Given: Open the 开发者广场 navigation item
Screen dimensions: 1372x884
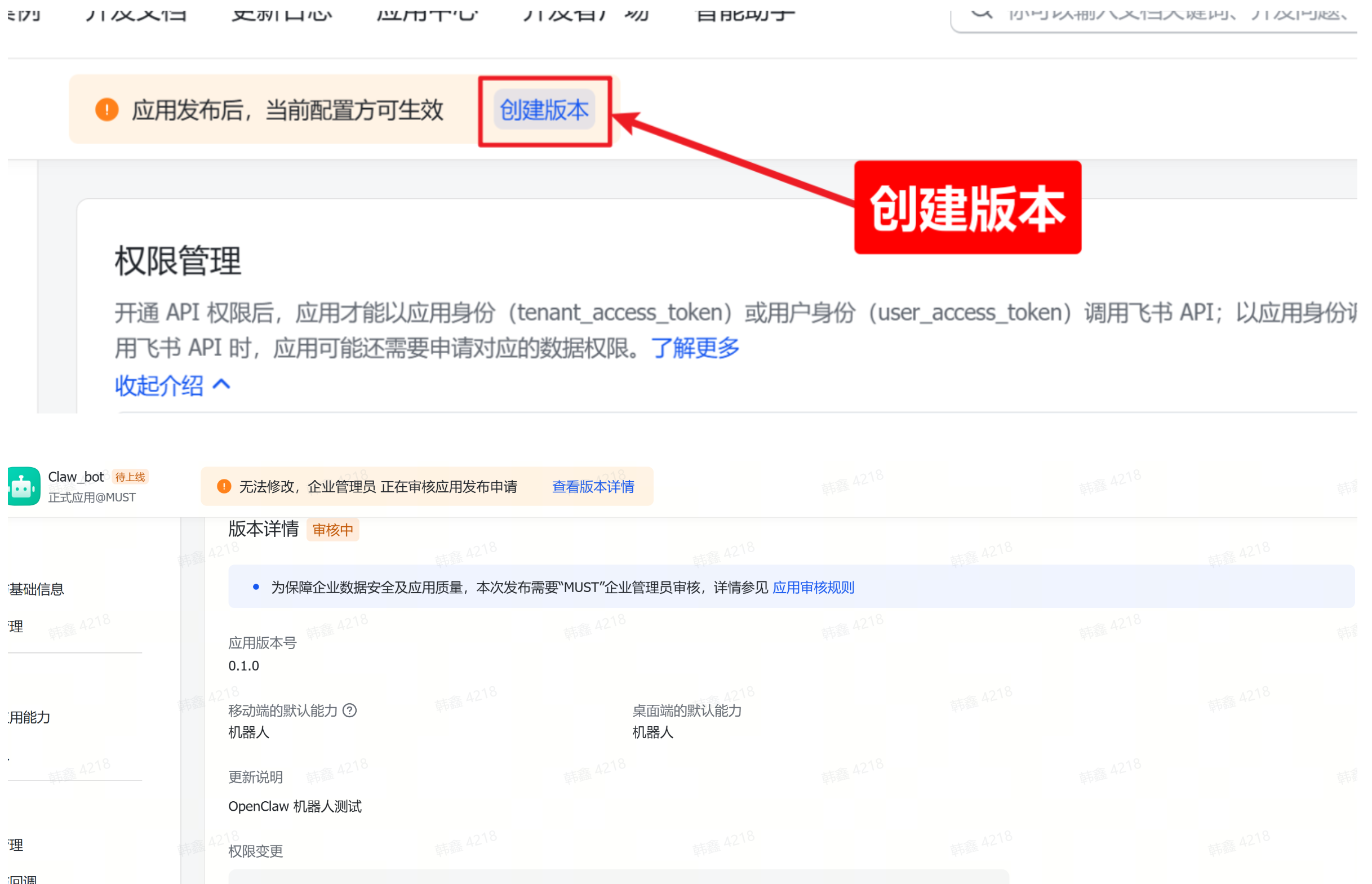Looking at the screenshot, I should click(x=585, y=12).
